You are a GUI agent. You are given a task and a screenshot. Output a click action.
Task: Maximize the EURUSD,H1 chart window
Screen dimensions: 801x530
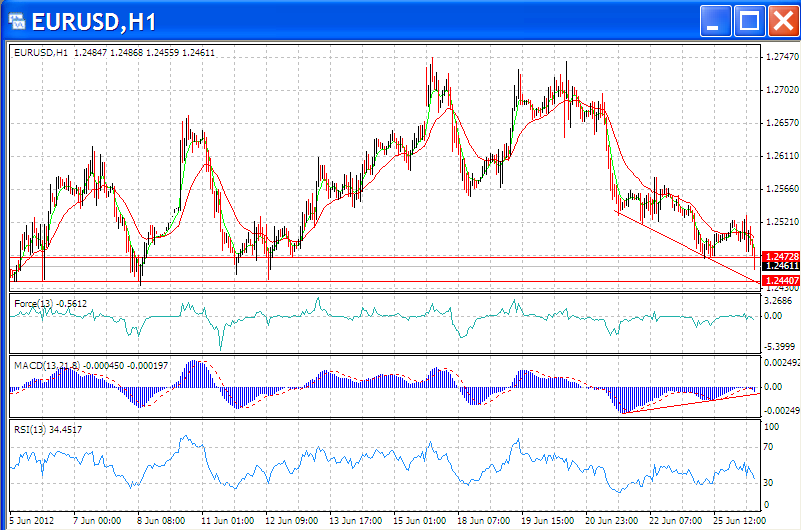click(x=749, y=20)
